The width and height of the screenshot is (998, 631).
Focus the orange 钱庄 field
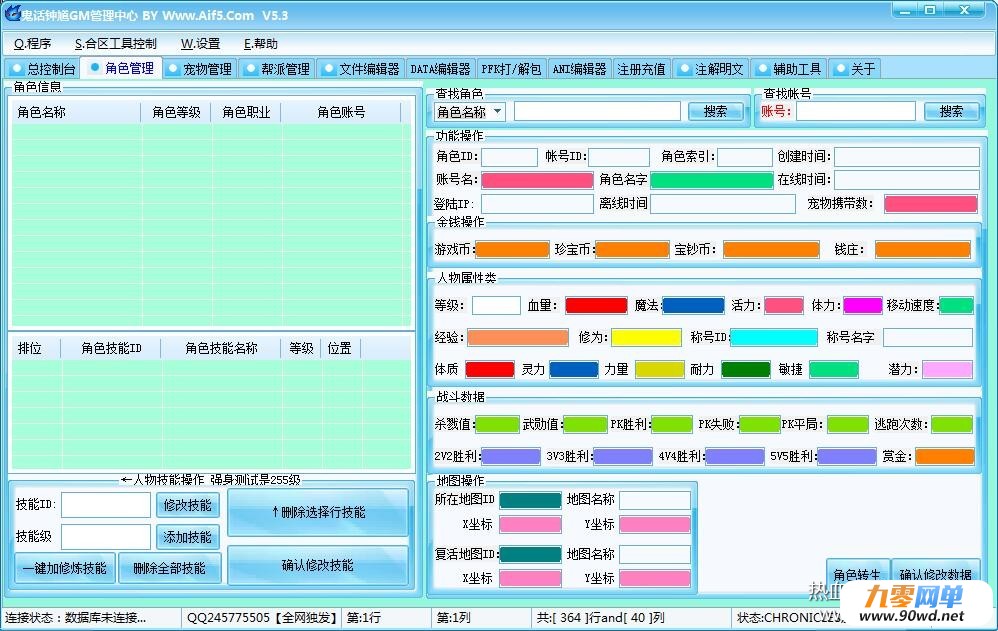(x=923, y=250)
